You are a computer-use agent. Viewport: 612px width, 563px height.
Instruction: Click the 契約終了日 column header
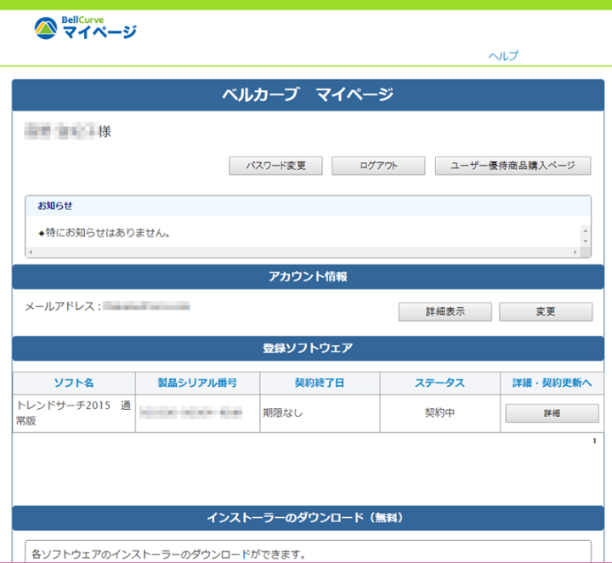[x=320, y=383]
